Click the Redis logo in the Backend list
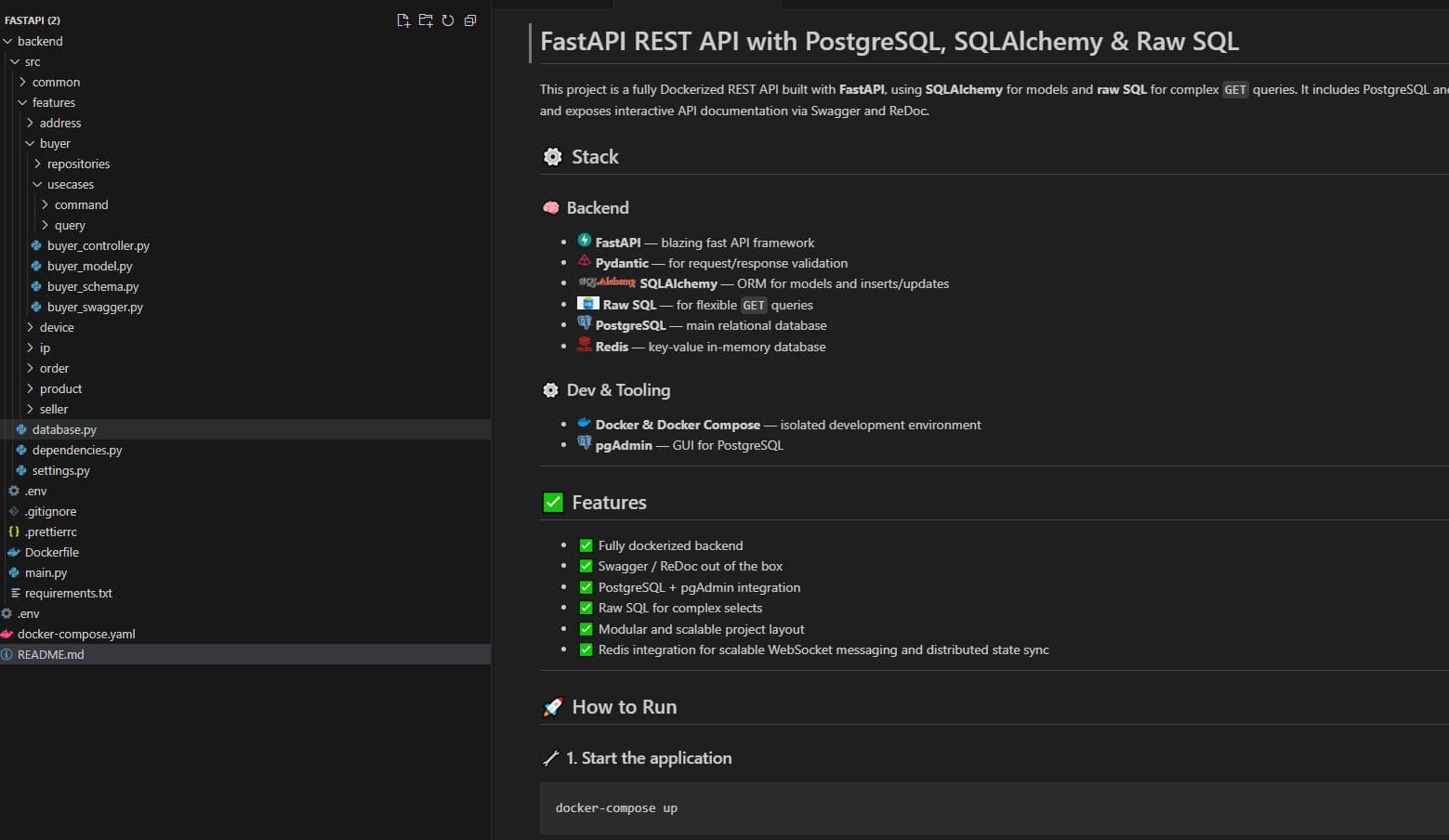Image resolution: width=1449 pixels, height=840 pixels. coord(585,345)
